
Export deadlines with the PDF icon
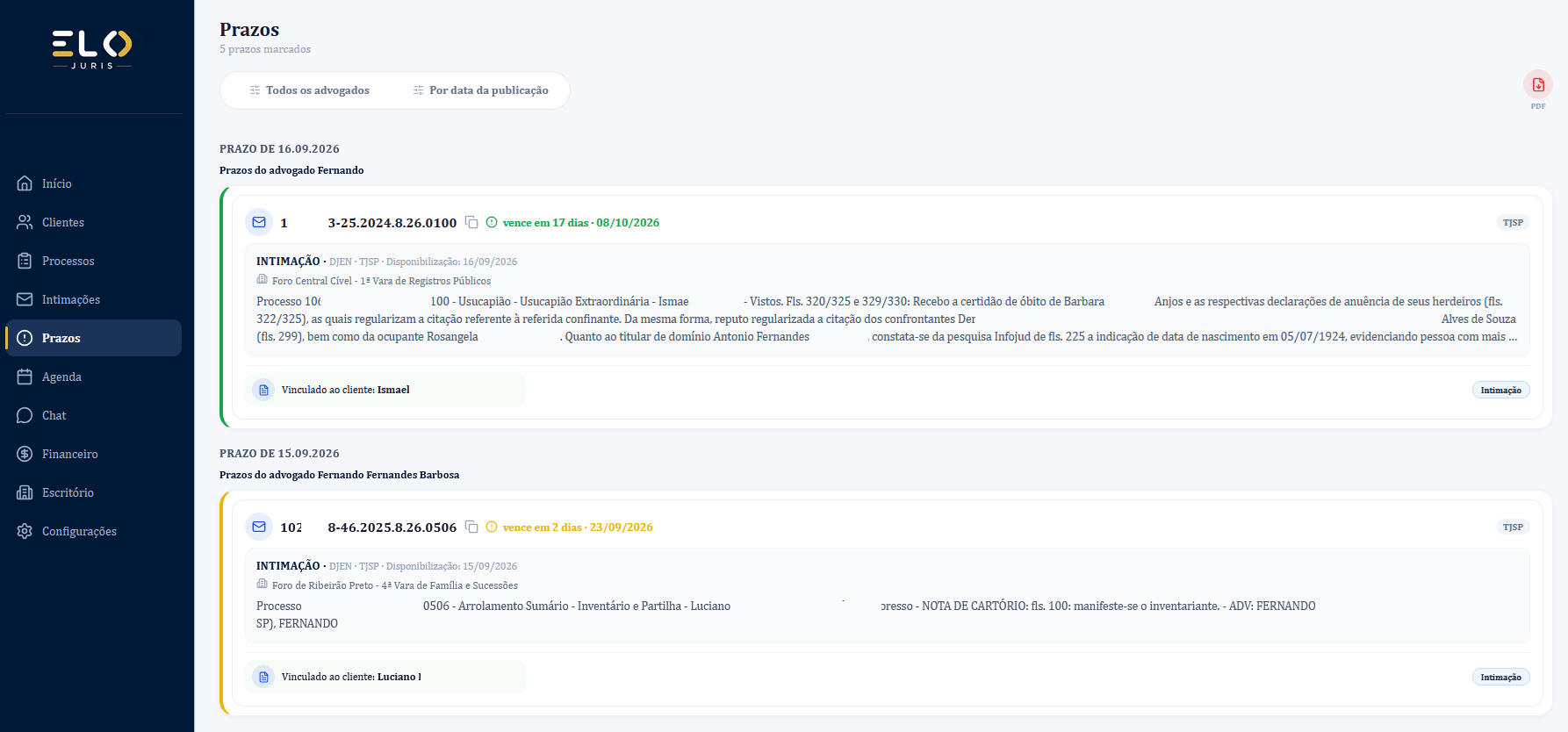(x=1538, y=85)
